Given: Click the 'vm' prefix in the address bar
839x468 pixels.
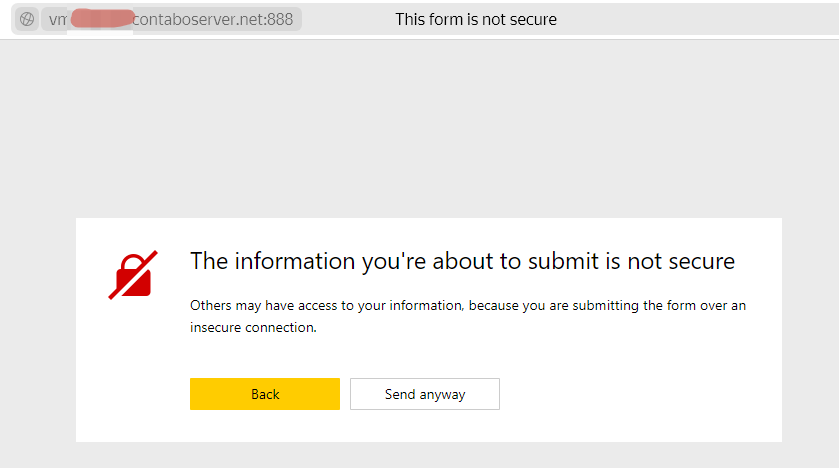Looking at the screenshot, I should point(57,19).
